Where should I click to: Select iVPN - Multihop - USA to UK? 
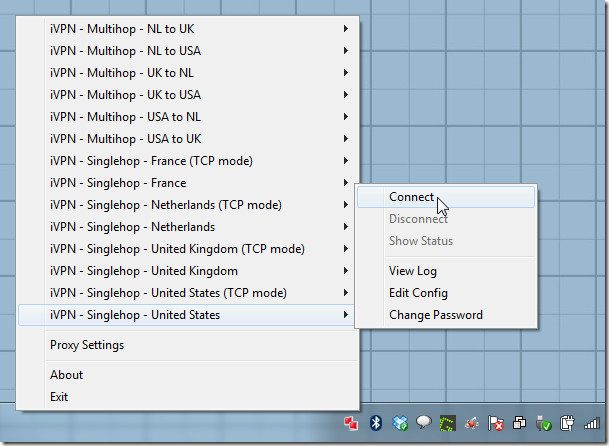coord(187,139)
